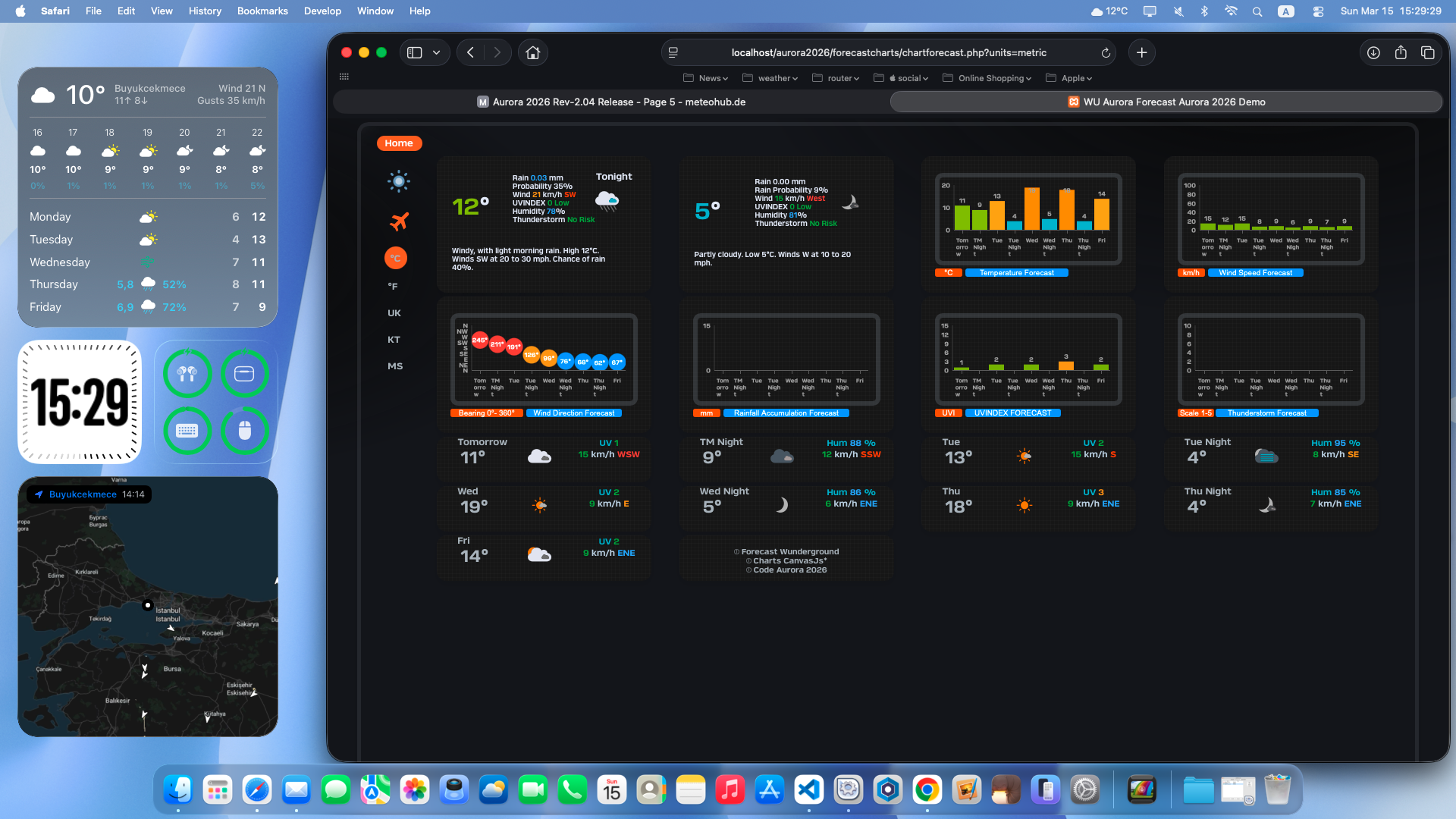Expand the Online Shopping bookmarks folder

pos(987,78)
